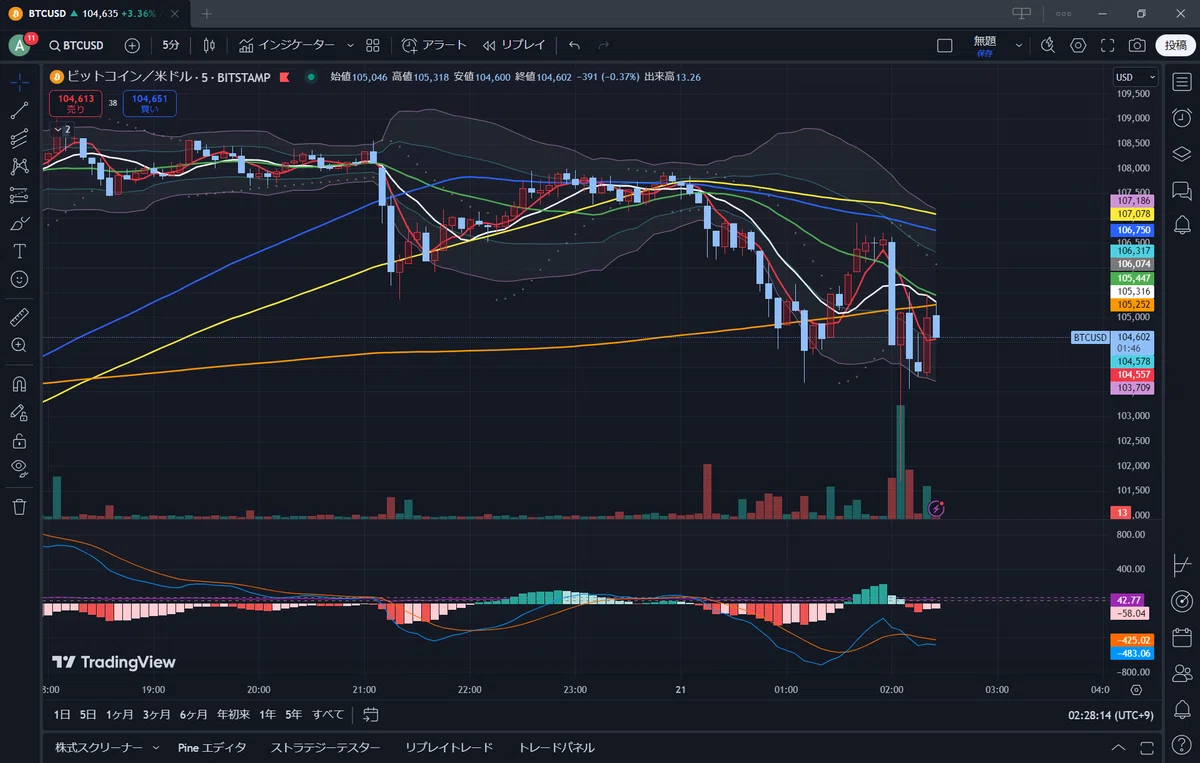
Task: Click the 投稿 publish button
Action: click(1176, 45)
